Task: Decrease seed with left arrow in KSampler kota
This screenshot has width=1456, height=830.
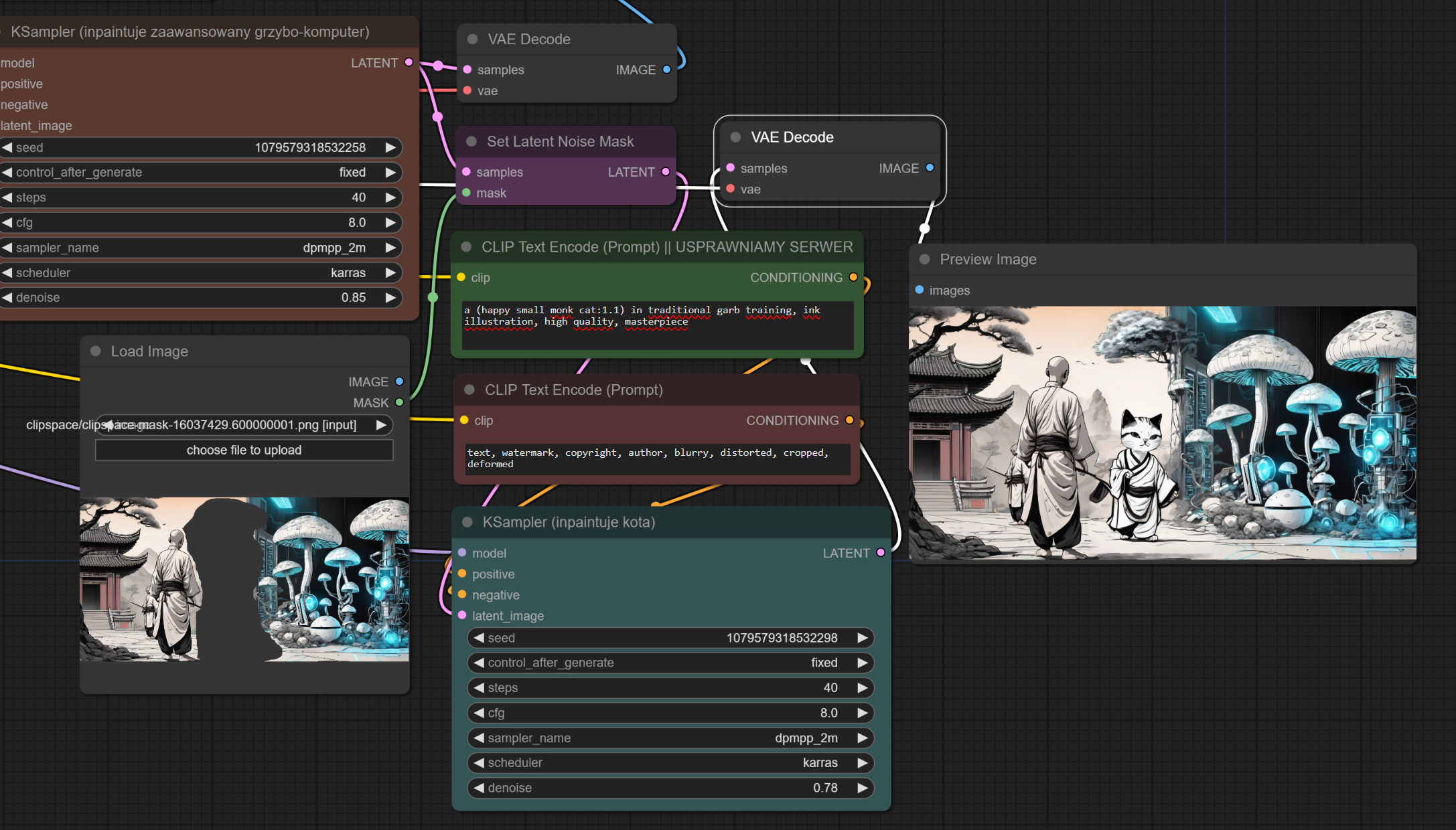Action: (x=479, y=638)
